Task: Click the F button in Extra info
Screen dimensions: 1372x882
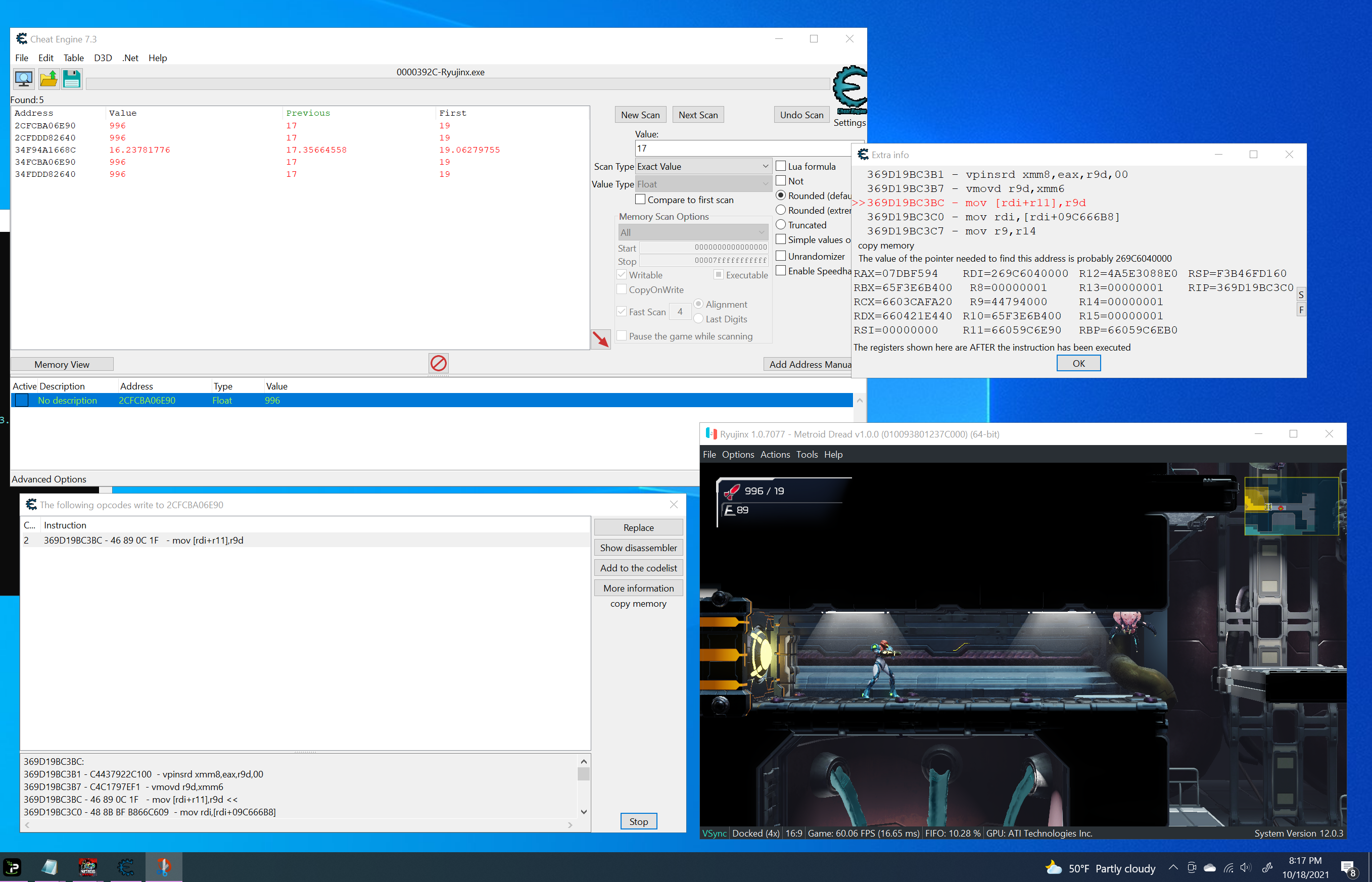Action: [1301, 310]
